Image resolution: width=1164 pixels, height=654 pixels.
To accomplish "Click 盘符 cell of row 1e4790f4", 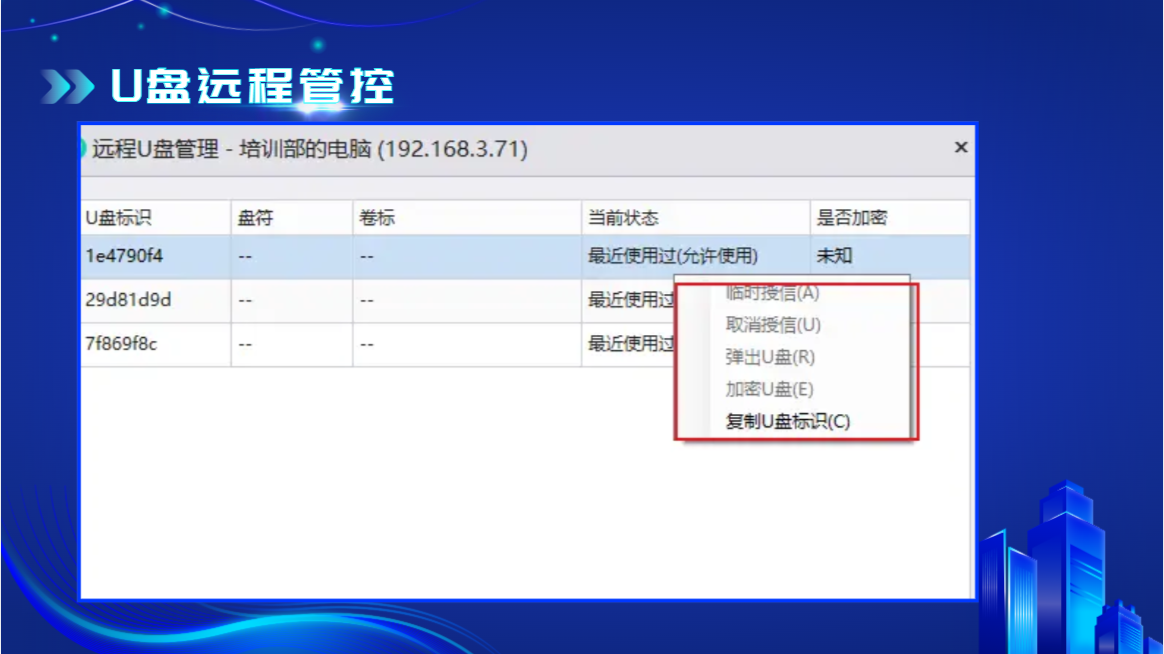I will coord(292,257).
